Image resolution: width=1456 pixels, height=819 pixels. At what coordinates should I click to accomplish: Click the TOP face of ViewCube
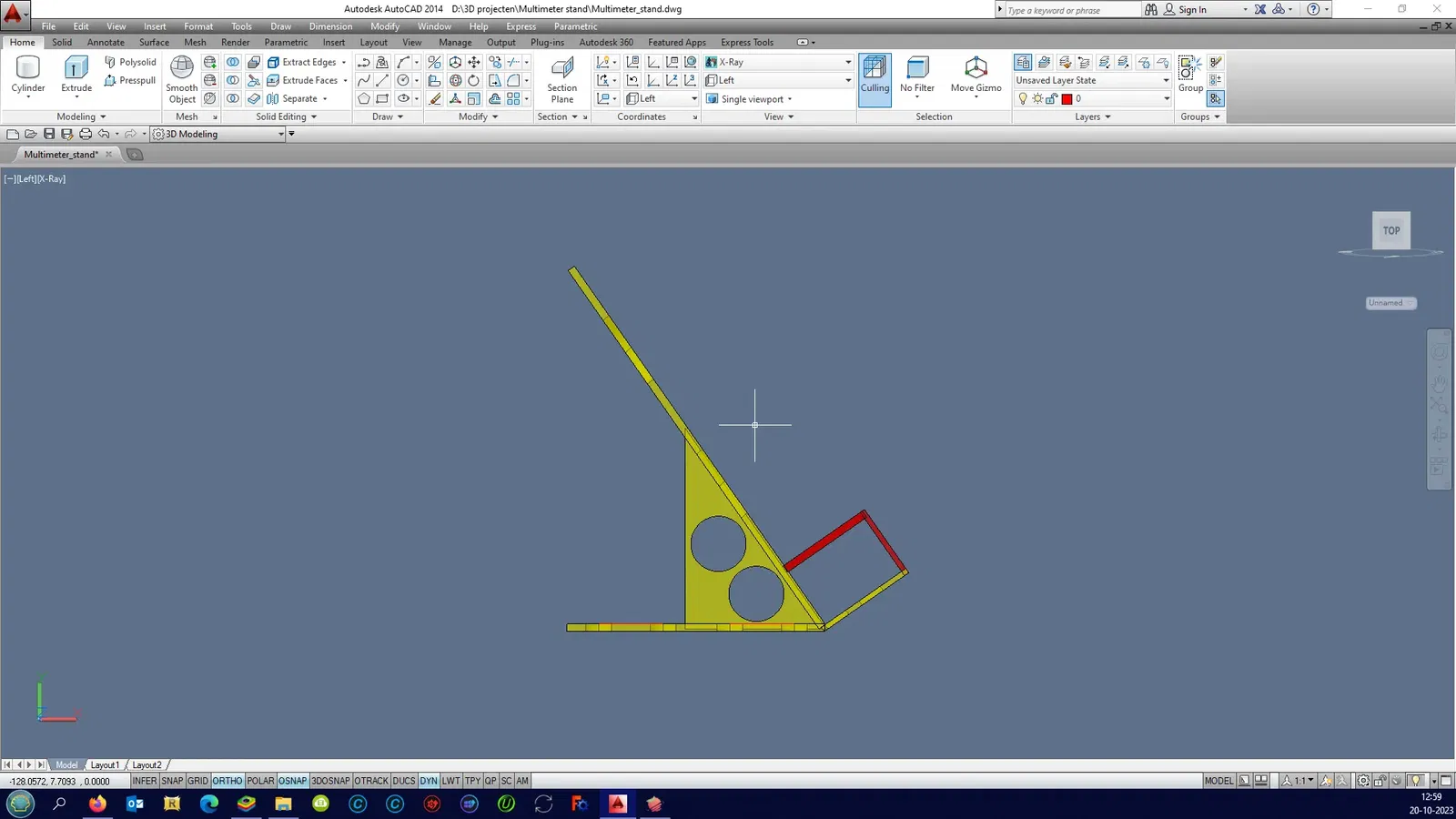click(1391, 230)
